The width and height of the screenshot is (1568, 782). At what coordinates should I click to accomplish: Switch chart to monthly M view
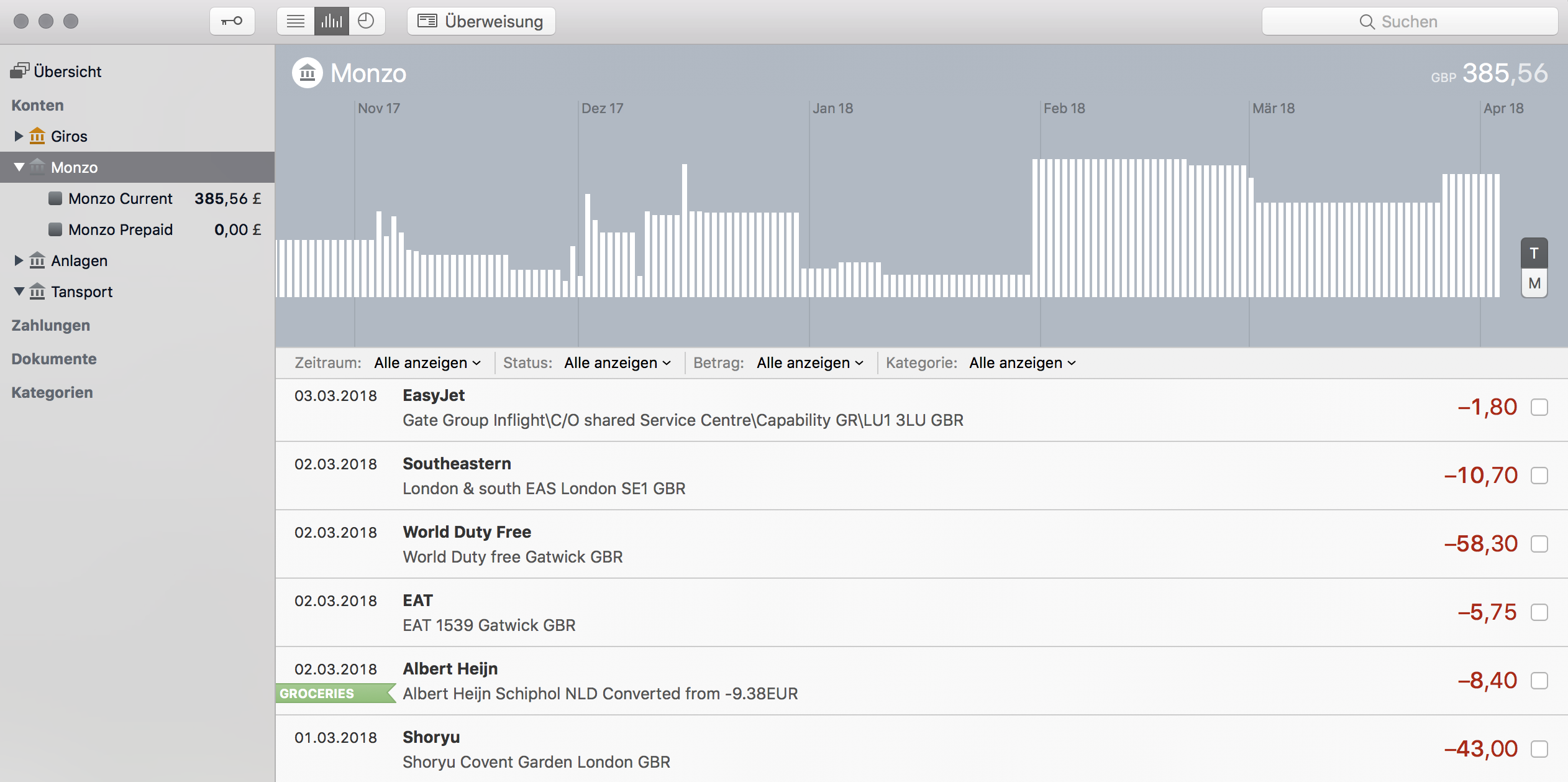click(x=1534, y=283)
